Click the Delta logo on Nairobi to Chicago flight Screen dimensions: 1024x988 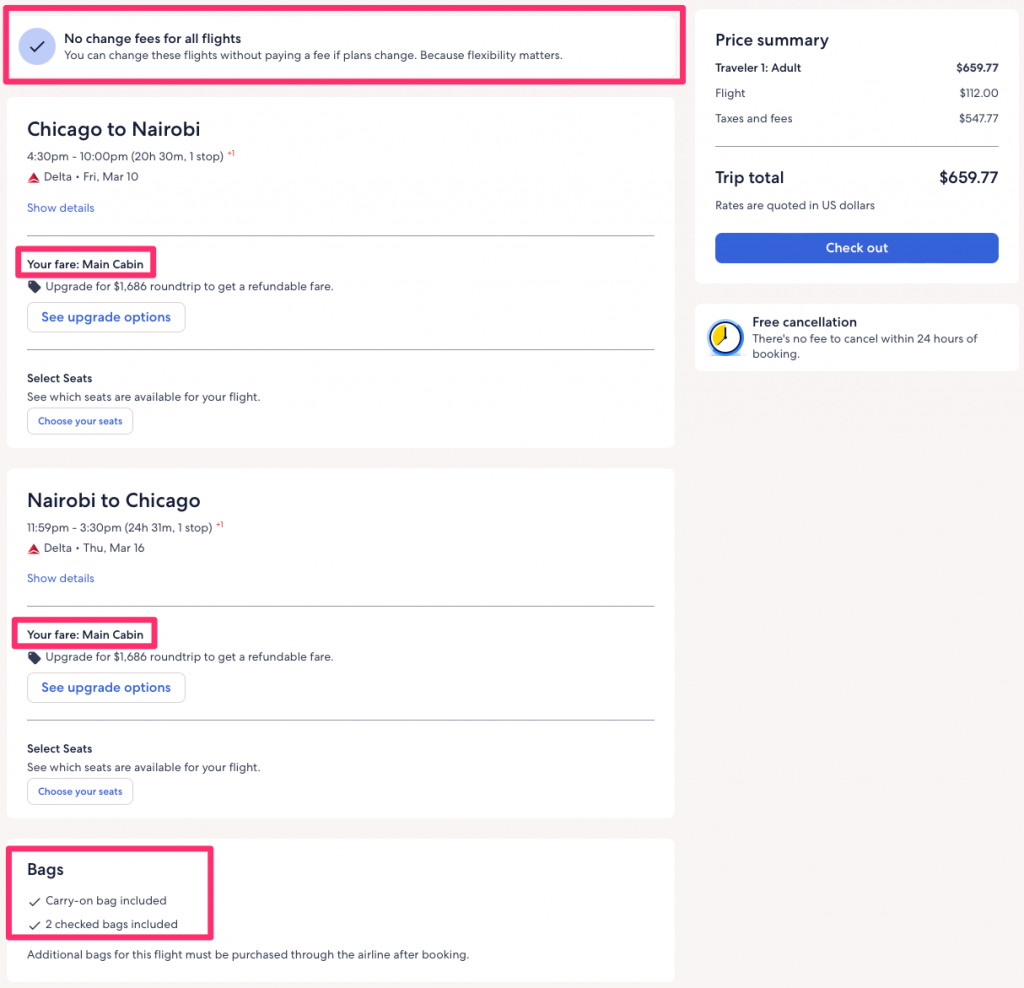(34, 548)
